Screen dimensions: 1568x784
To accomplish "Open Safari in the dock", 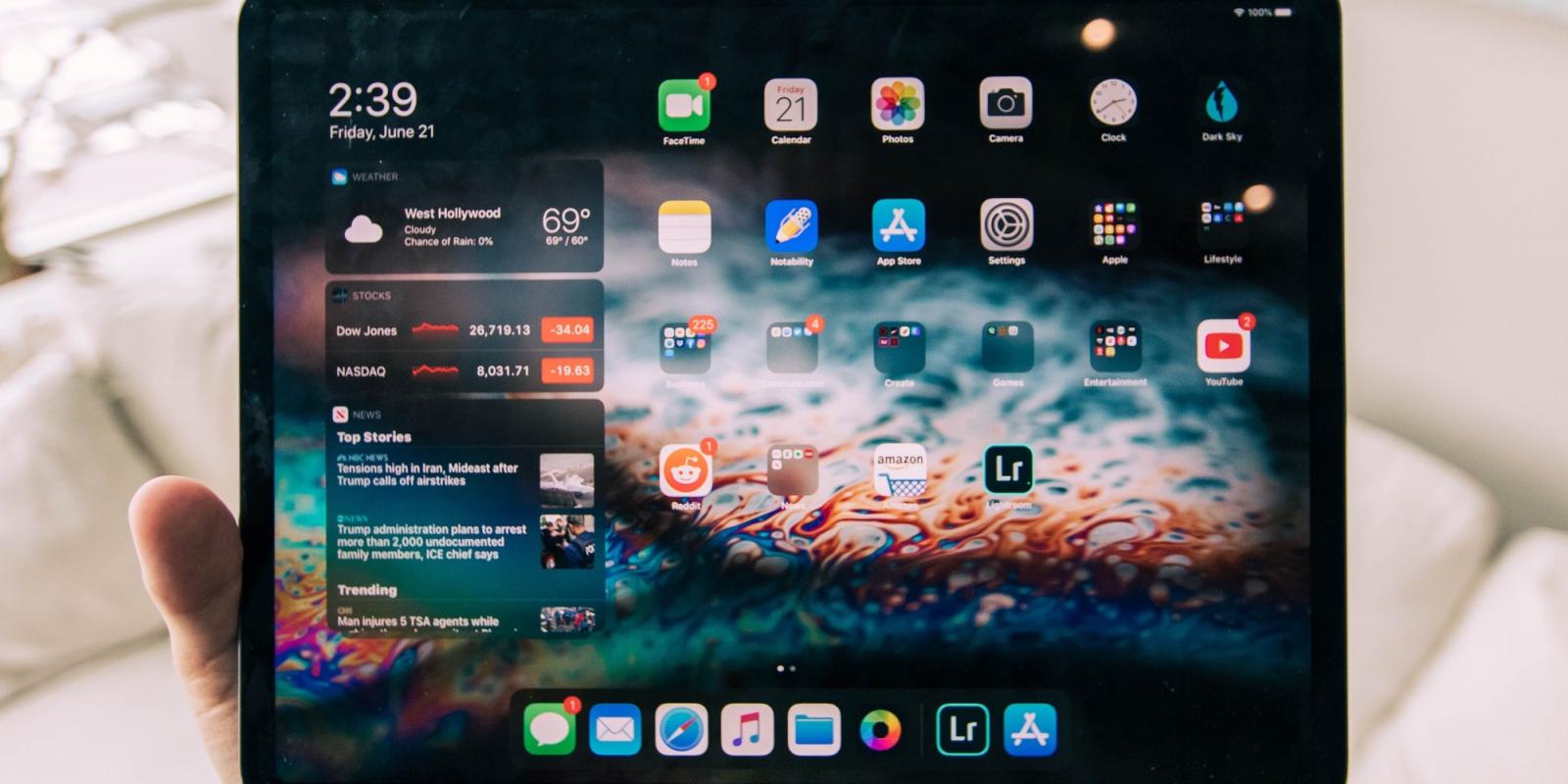I will click(681, 729).
